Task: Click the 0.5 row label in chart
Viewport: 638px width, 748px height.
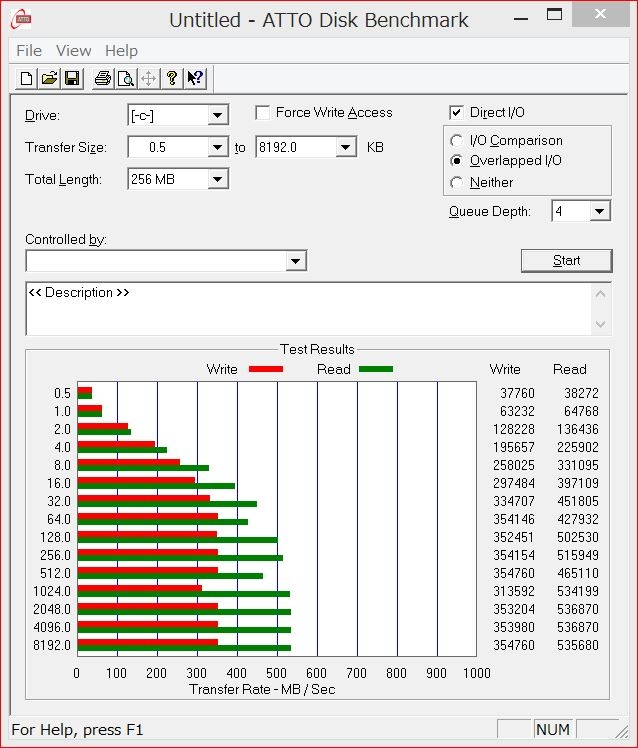Action: (x=62, y=393)
